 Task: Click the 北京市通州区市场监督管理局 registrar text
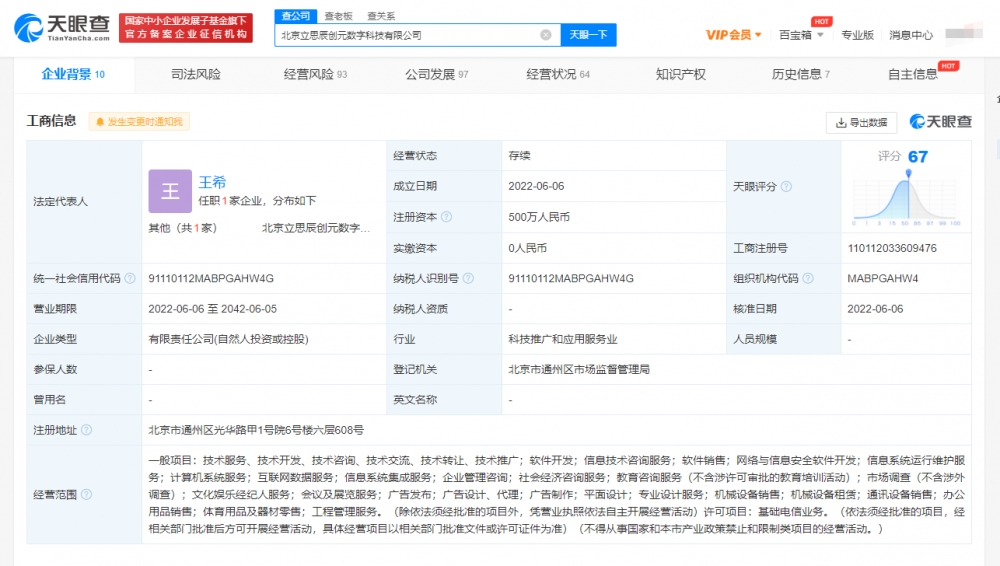click(579, 369)
